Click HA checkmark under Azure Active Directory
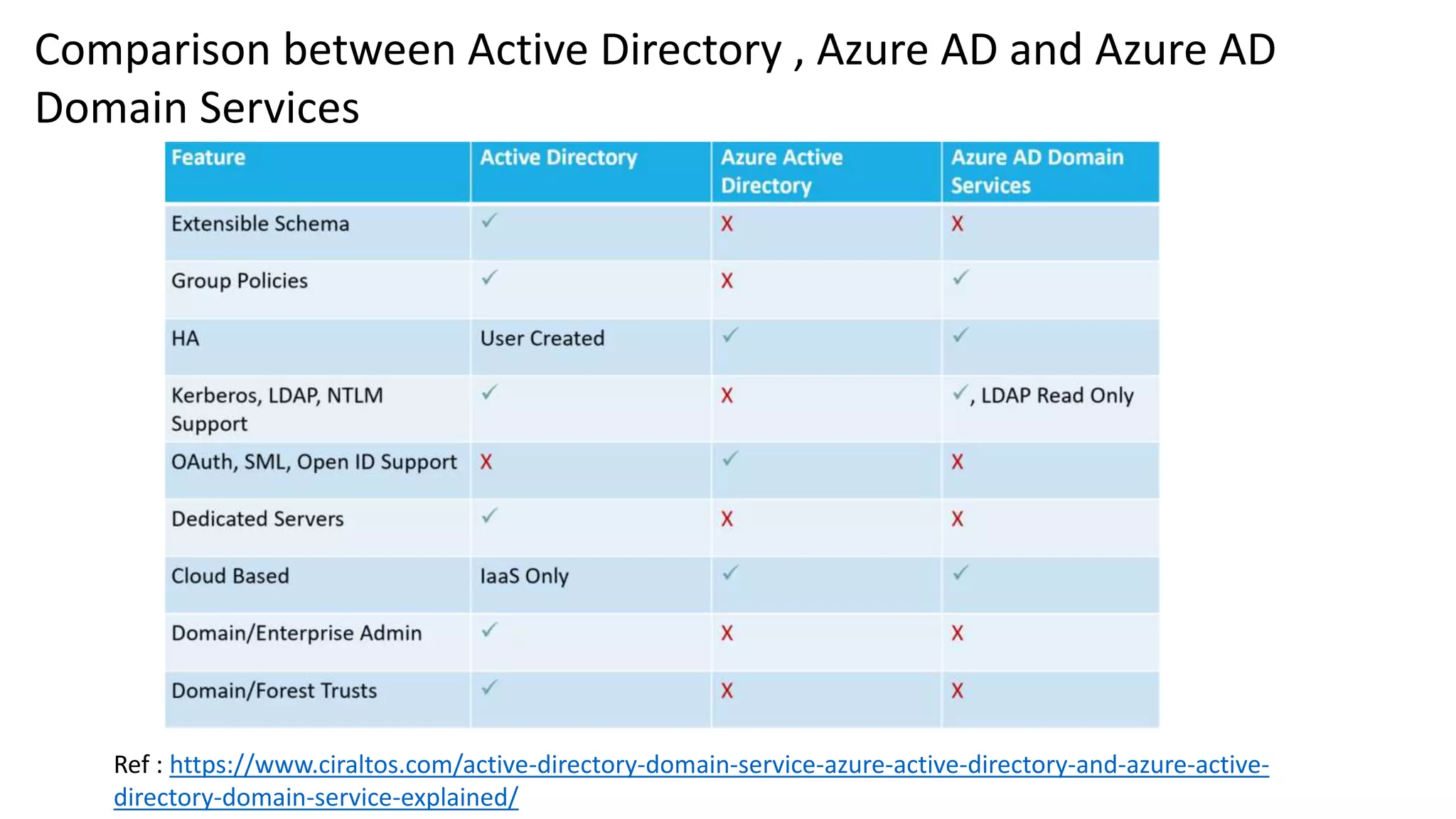 [x=730, y=335]
